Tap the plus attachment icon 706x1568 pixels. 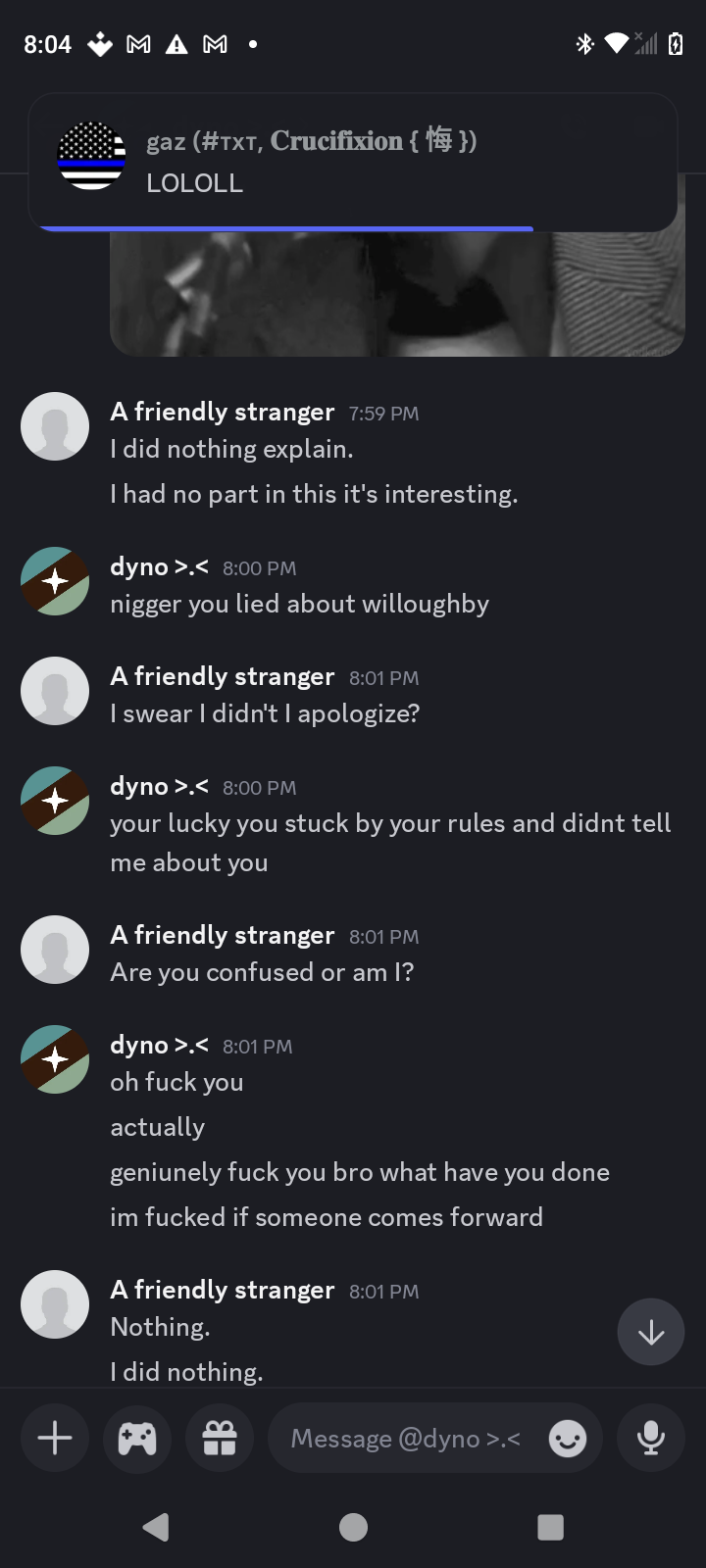pyautogui.click(x=55, y=1439)
